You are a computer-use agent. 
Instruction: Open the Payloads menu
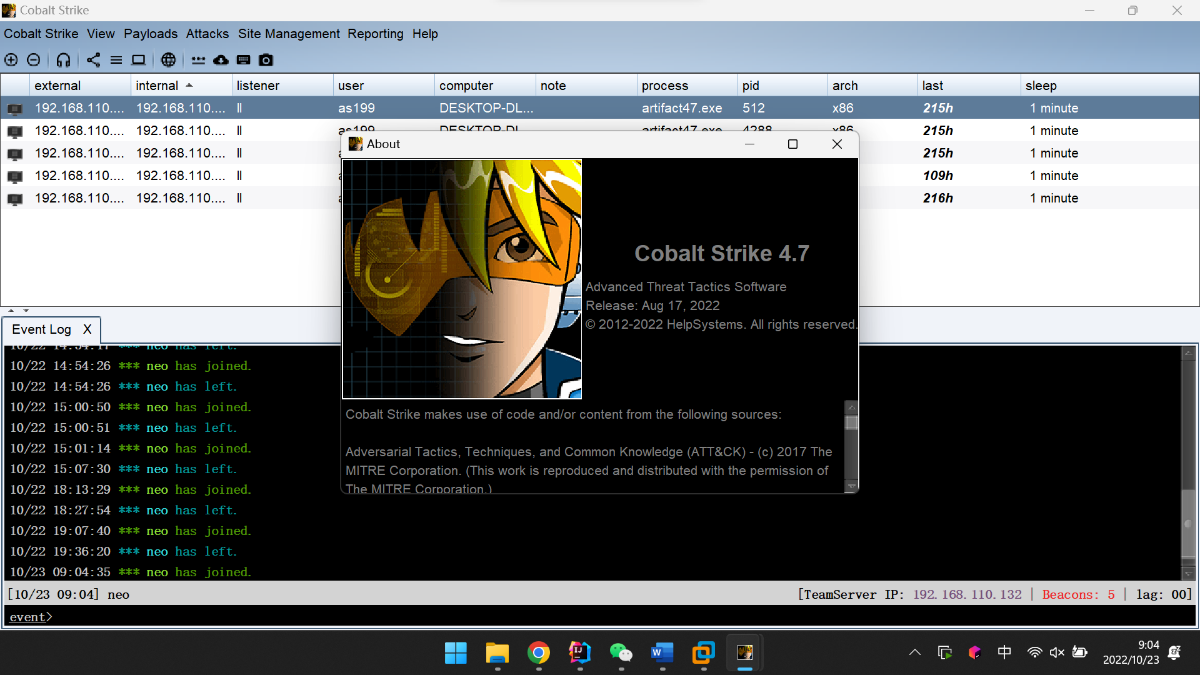pyautogui.click(x=151, y=34)
